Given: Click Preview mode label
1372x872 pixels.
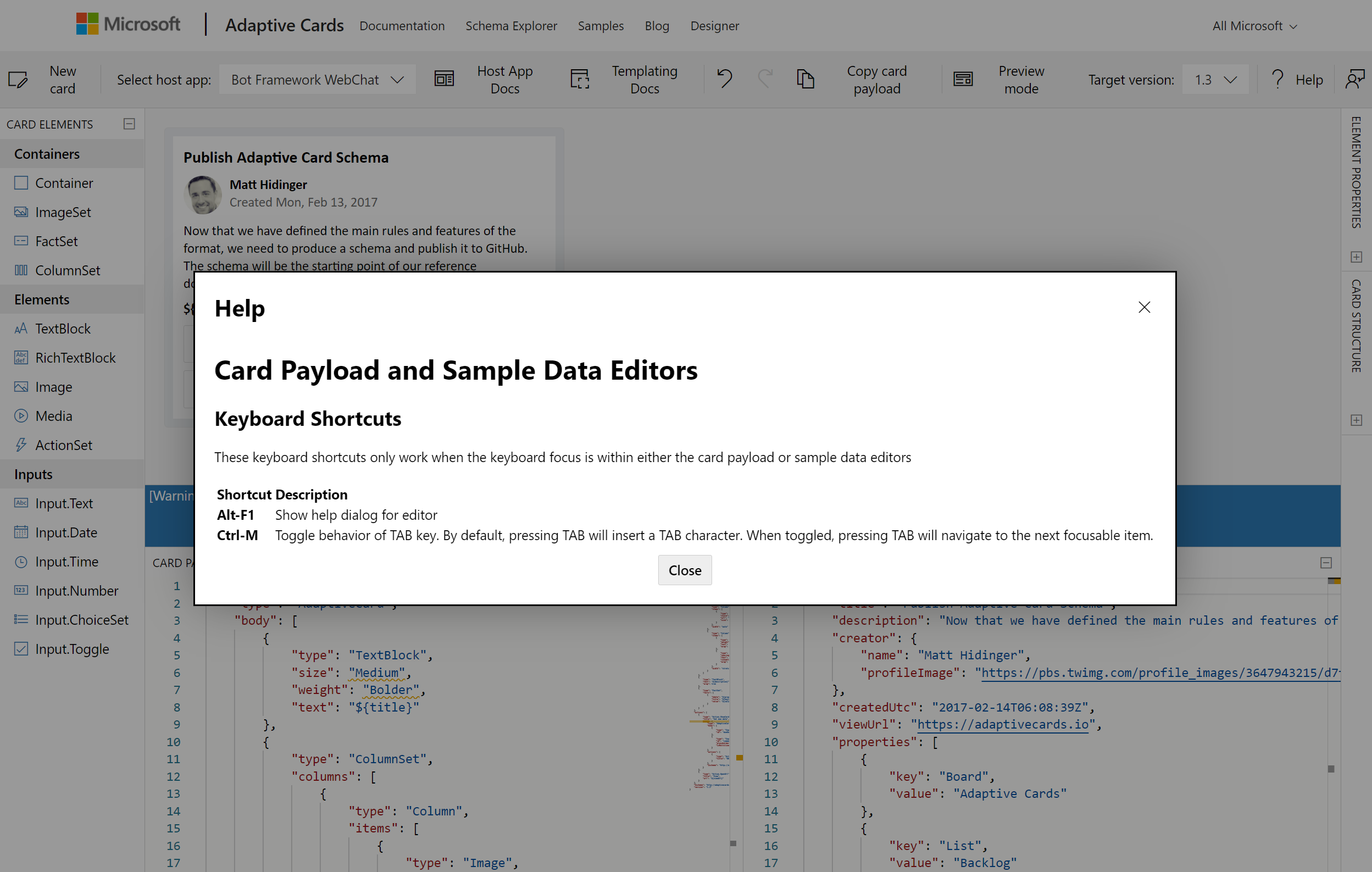Looking at the screenshot, I should (x=1021, y=79).
